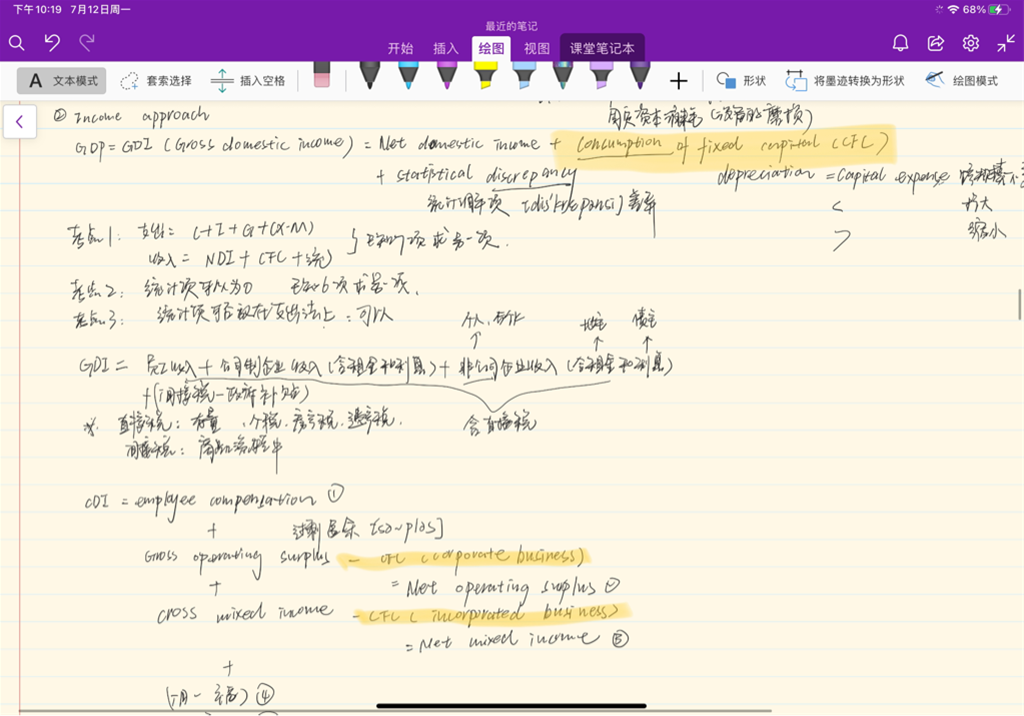Image resolution: width=1024 pixels, height=716 pixels.
Task: Click the undo arrow
Action: click(x=52, y=43)
